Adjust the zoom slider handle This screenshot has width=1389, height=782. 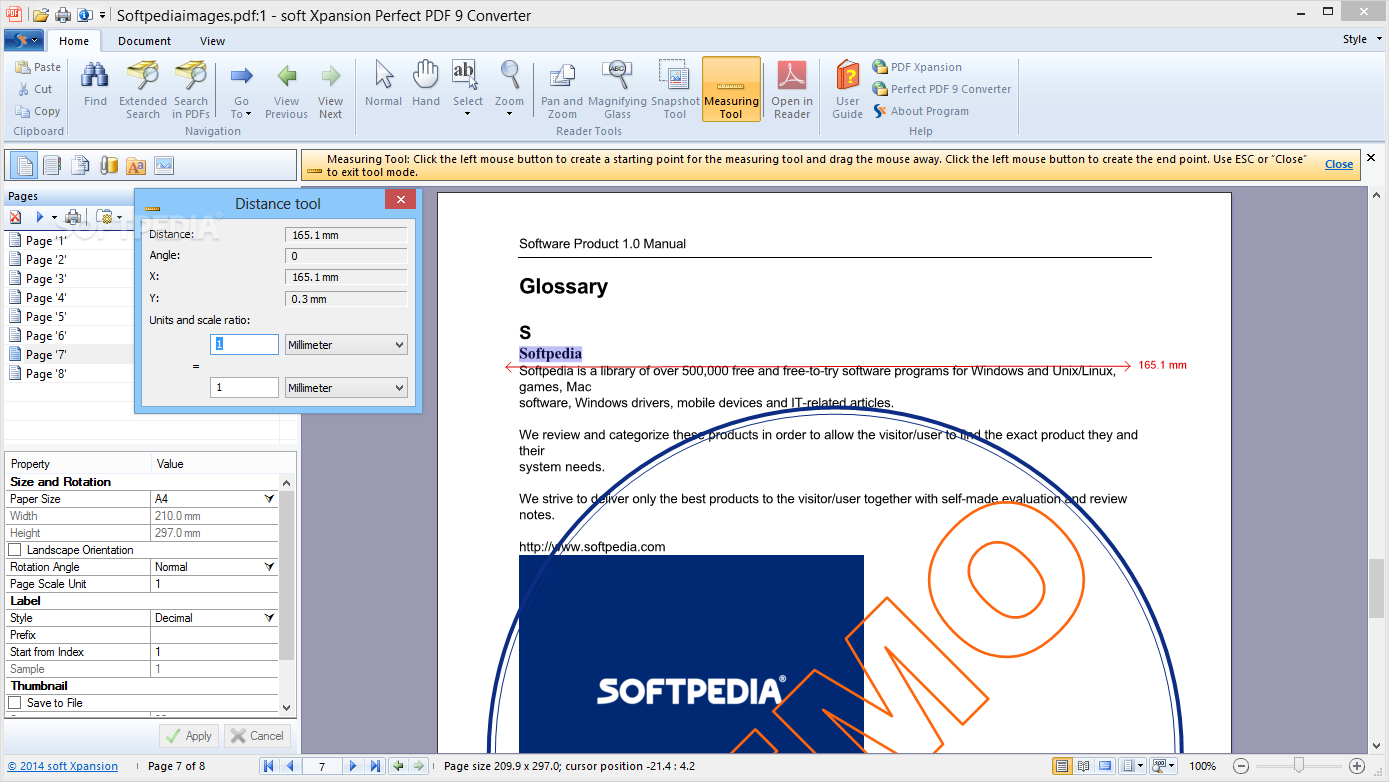1299,766
